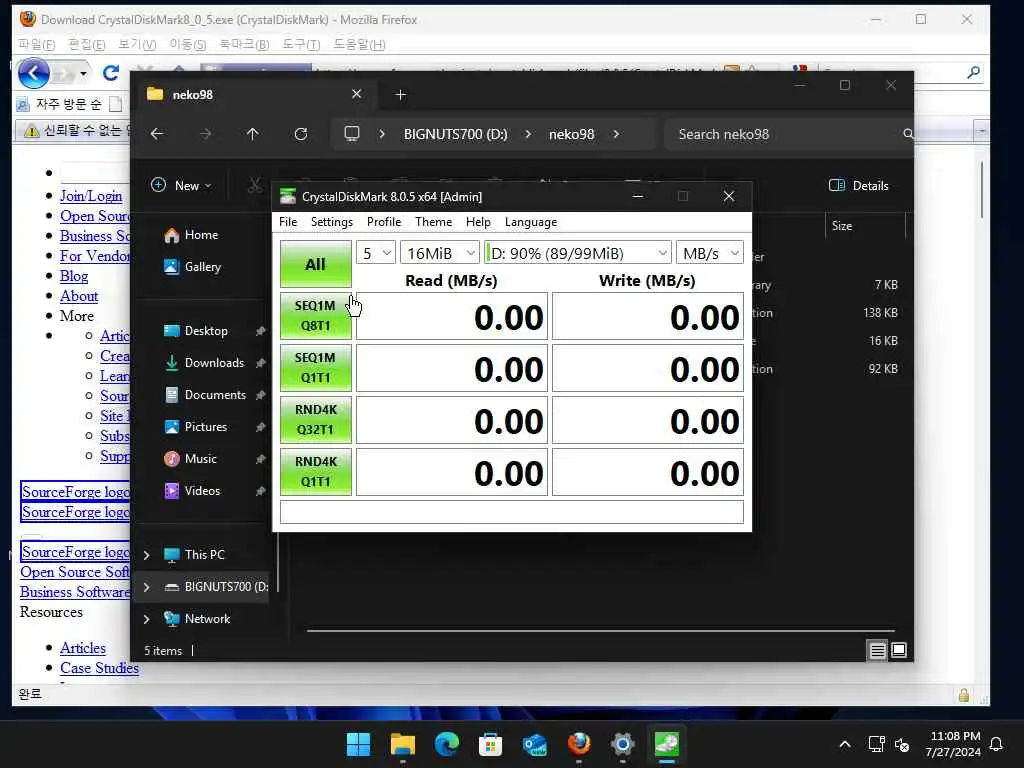The image size is (1024, 768).
Task: Open the New dropdown in Explorer
Action: [181, 185]
